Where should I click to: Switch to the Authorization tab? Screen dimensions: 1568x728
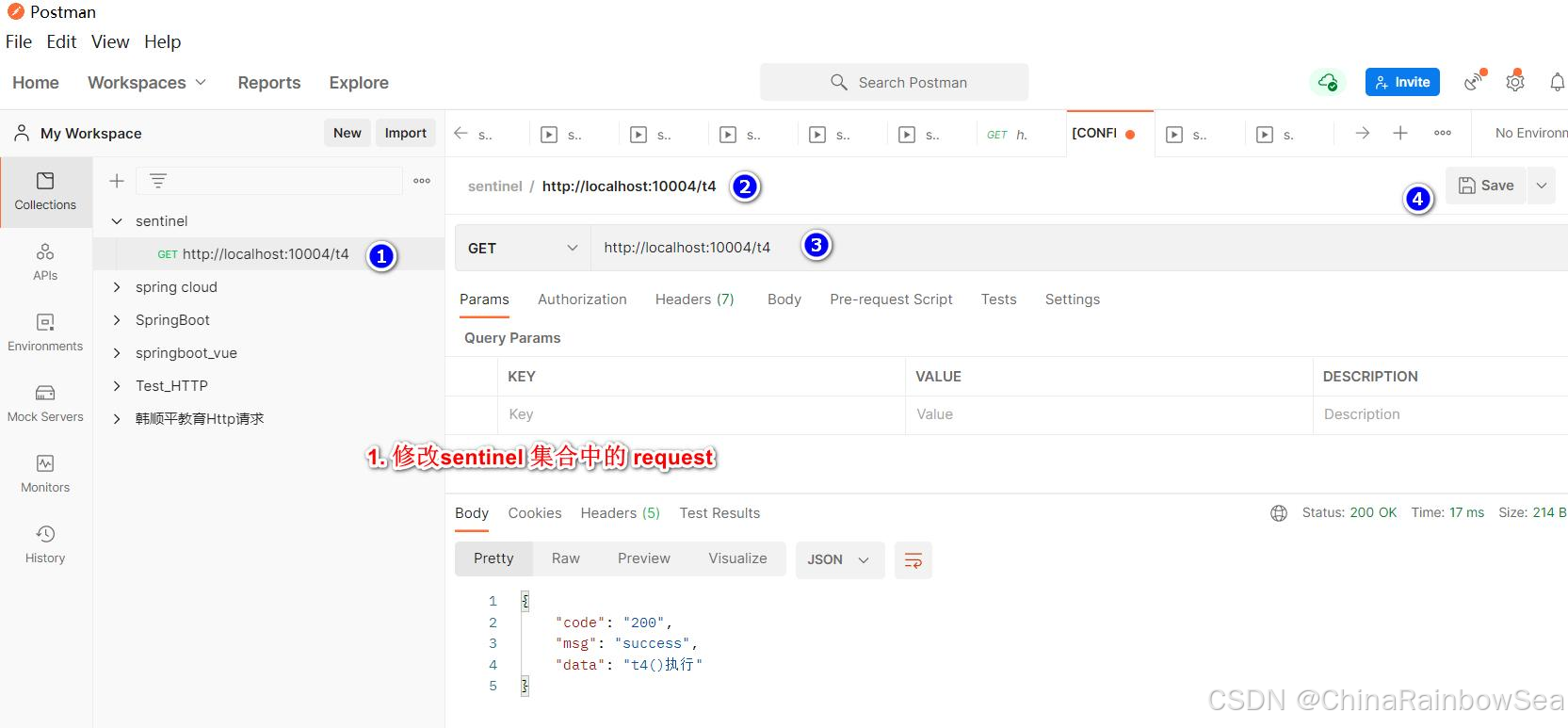(x=582, y=299)
